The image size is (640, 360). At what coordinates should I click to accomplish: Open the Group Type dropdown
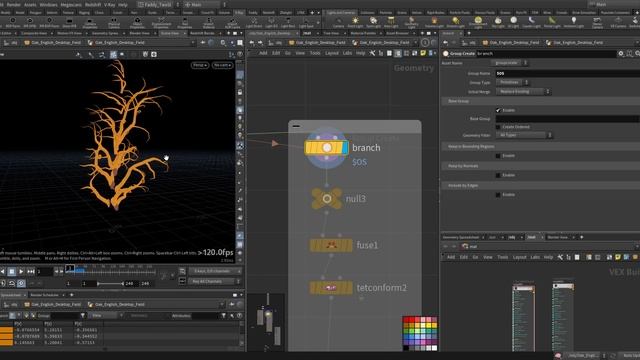[512, 82]
